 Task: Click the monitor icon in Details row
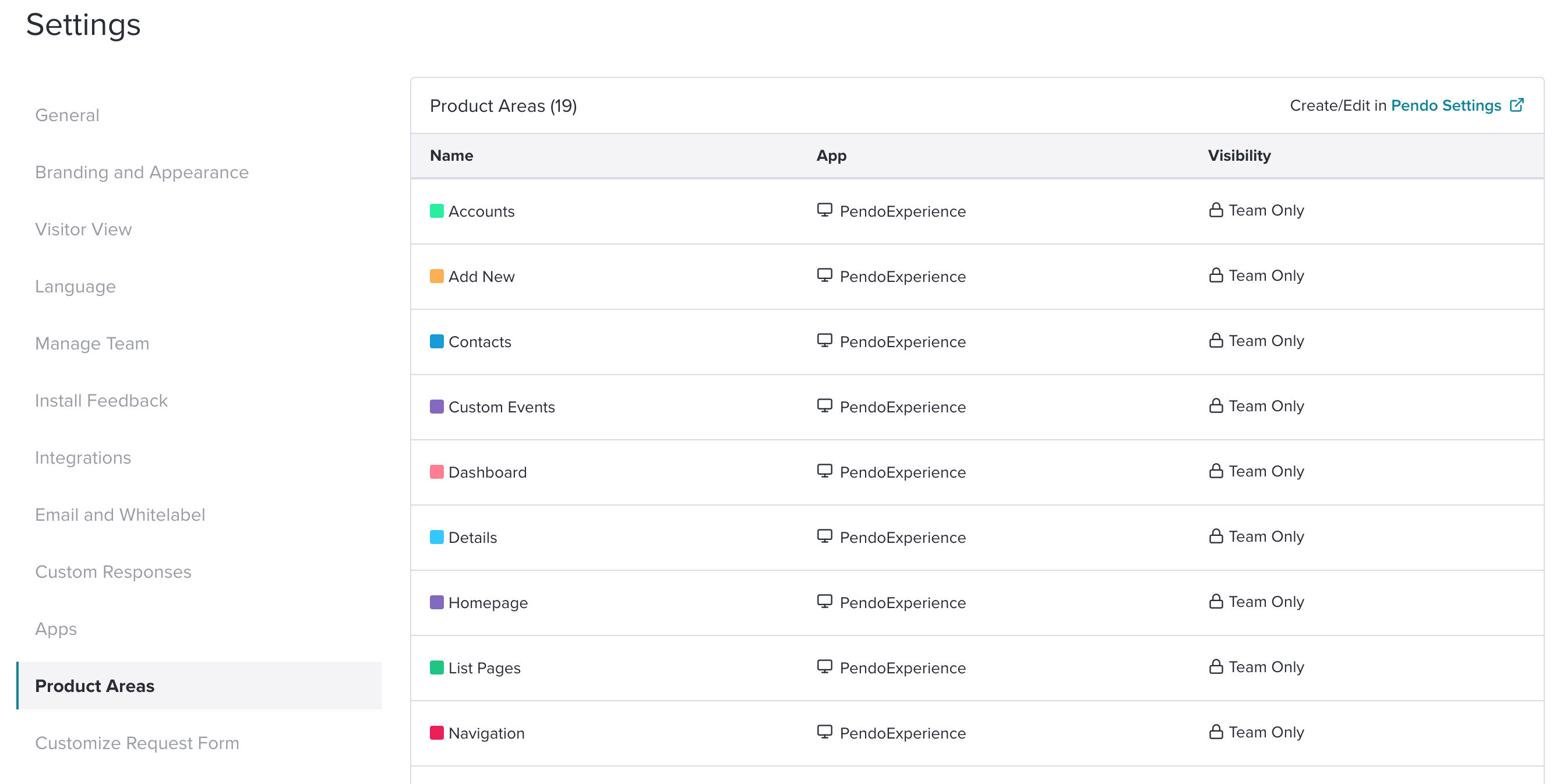824,536
